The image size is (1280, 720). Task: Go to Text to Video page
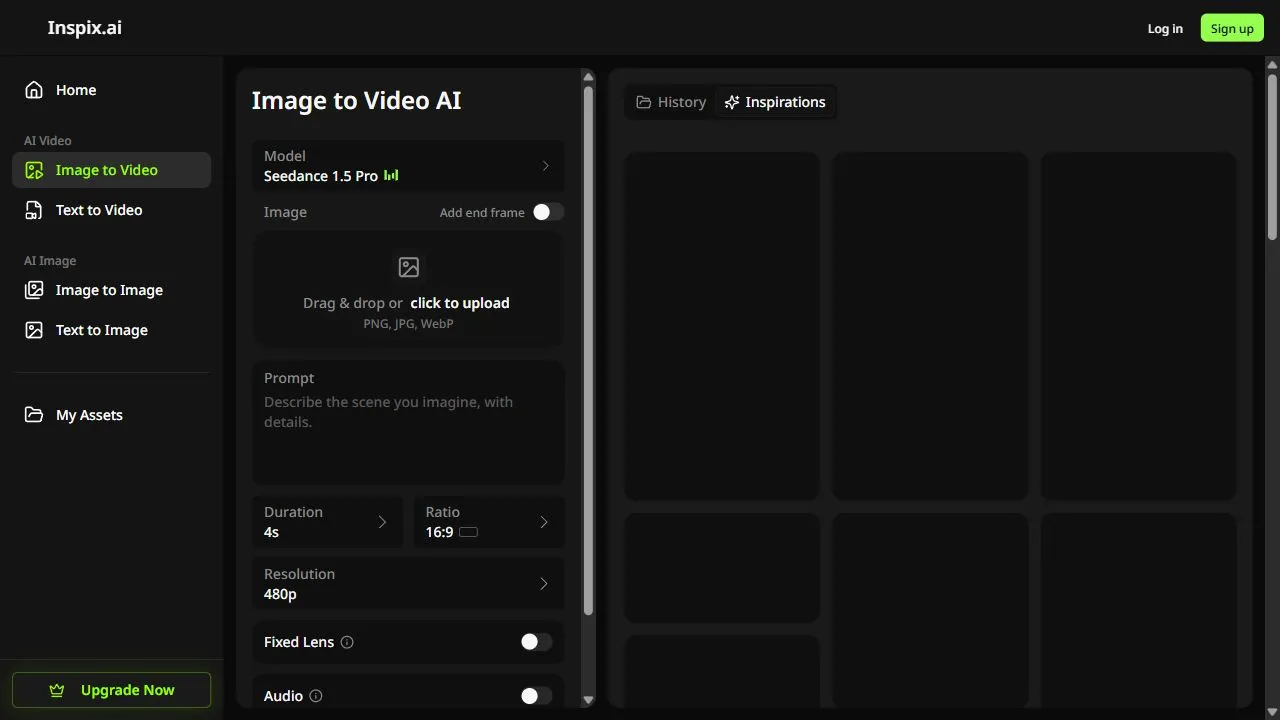pyautogui.click(x=111, y=210)
